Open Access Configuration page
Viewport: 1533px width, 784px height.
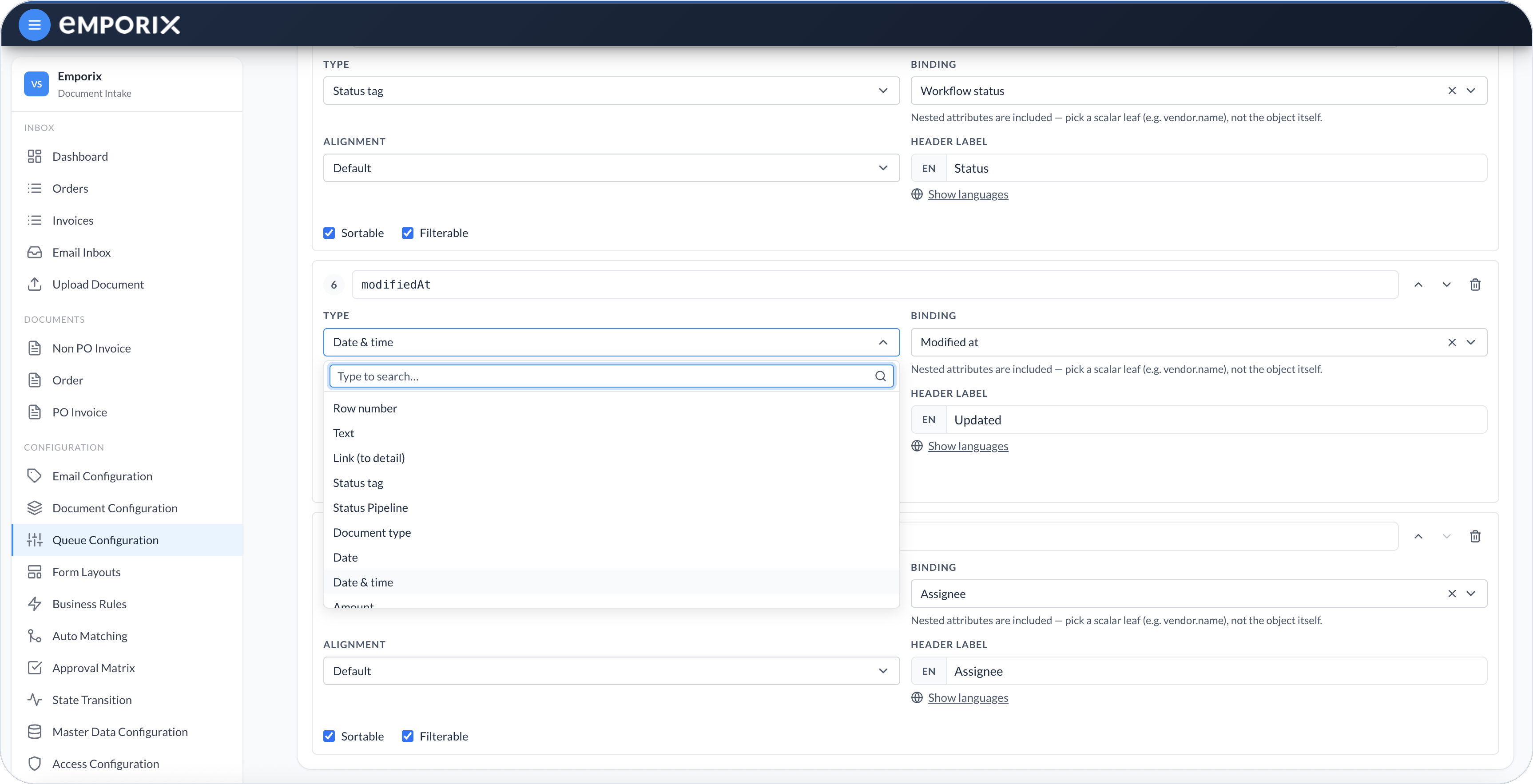click(127, 764)
